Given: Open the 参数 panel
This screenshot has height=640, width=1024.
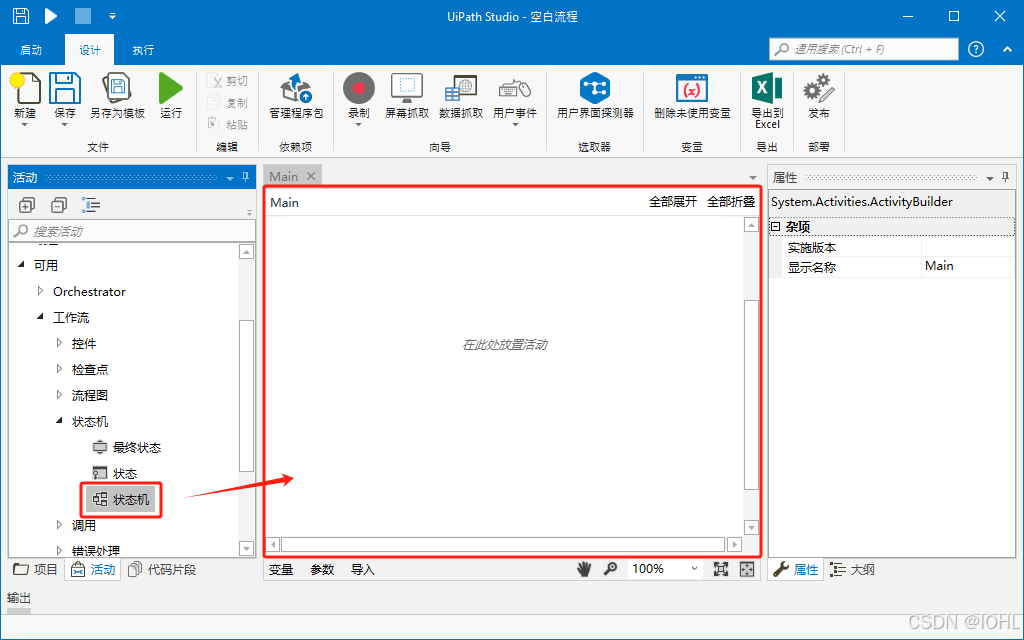Looking at the screenshot, I should (x=322, y=569).
